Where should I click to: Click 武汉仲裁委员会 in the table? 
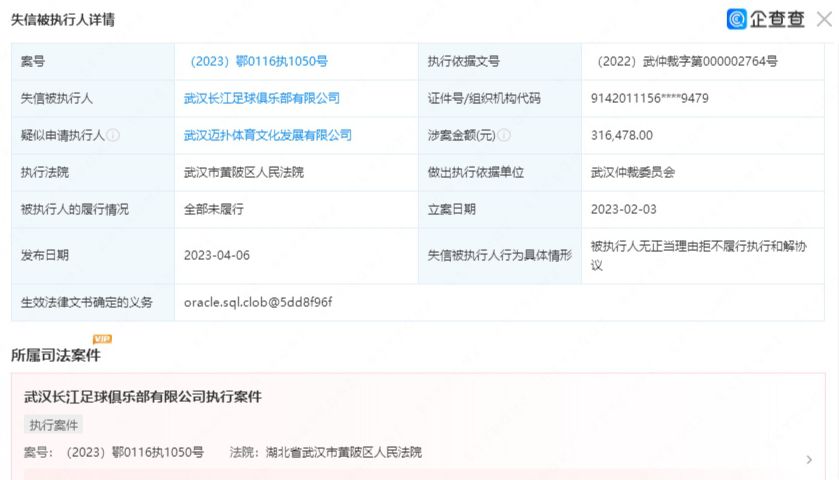[632, 172]
